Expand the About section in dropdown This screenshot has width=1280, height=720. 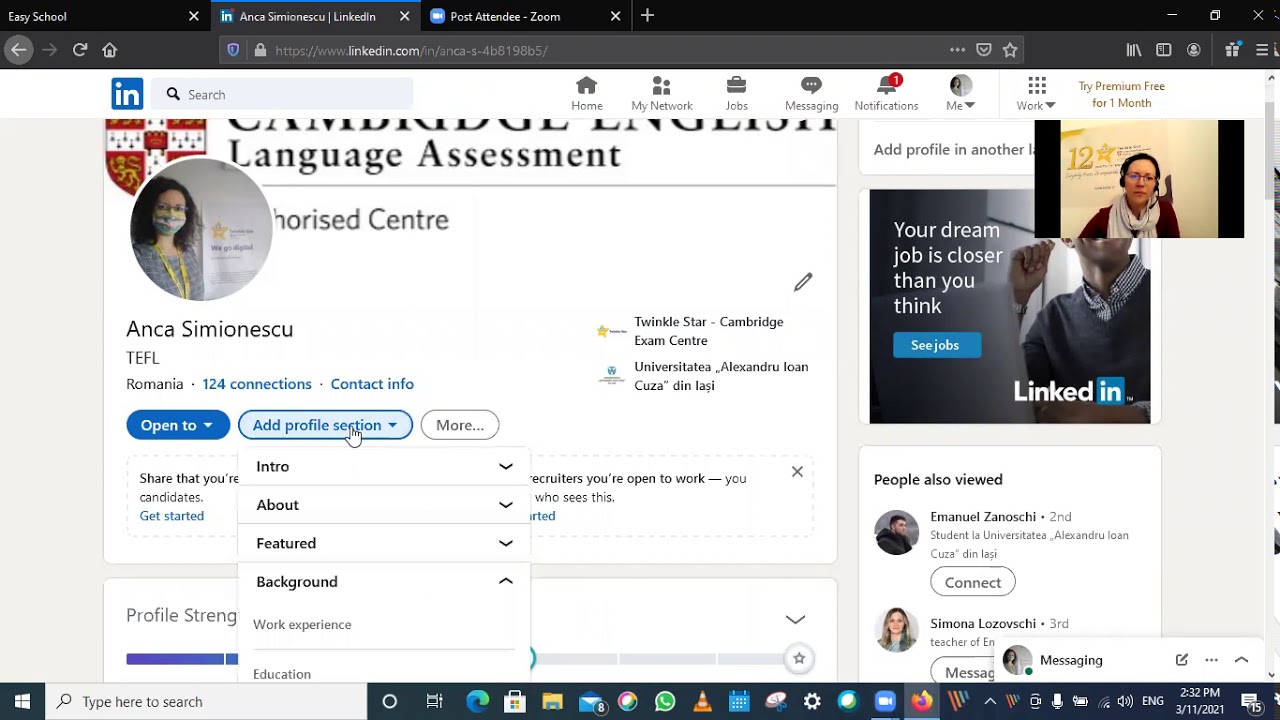(505, 505)
